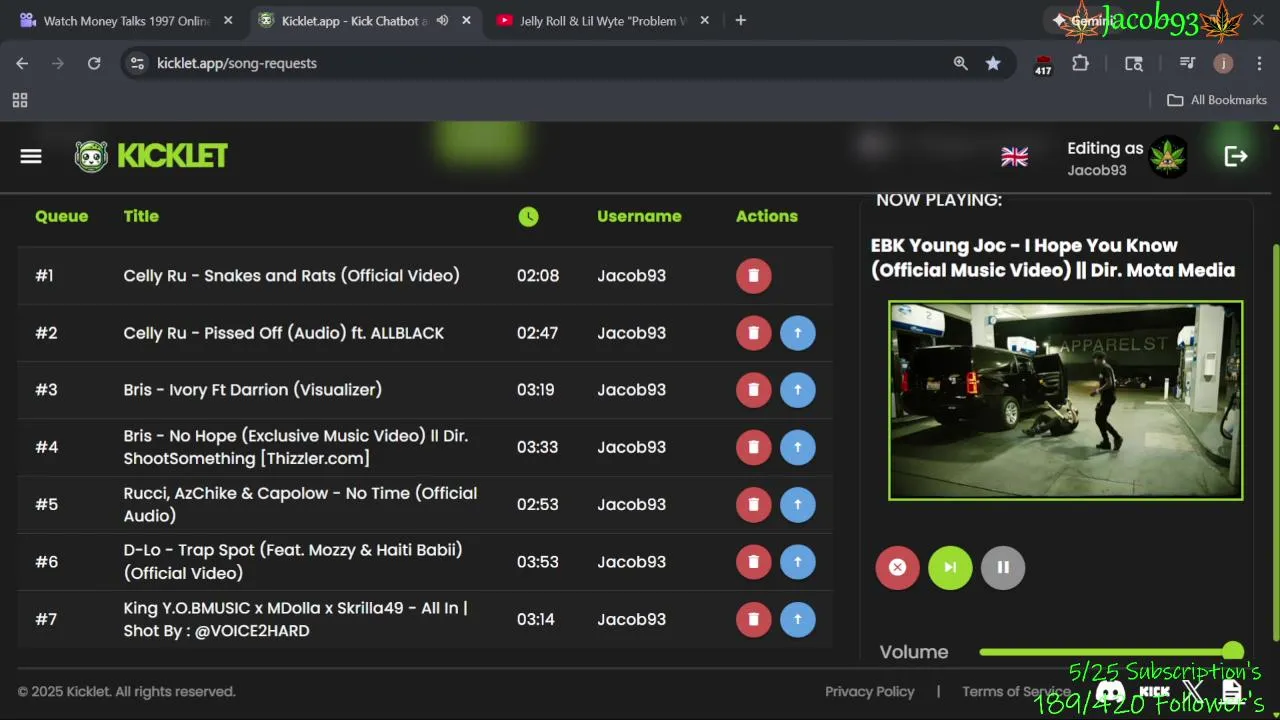Open the X (Twitter) footer icon
Screen dimensions: 1280x720
click(x=1193, y=692)
